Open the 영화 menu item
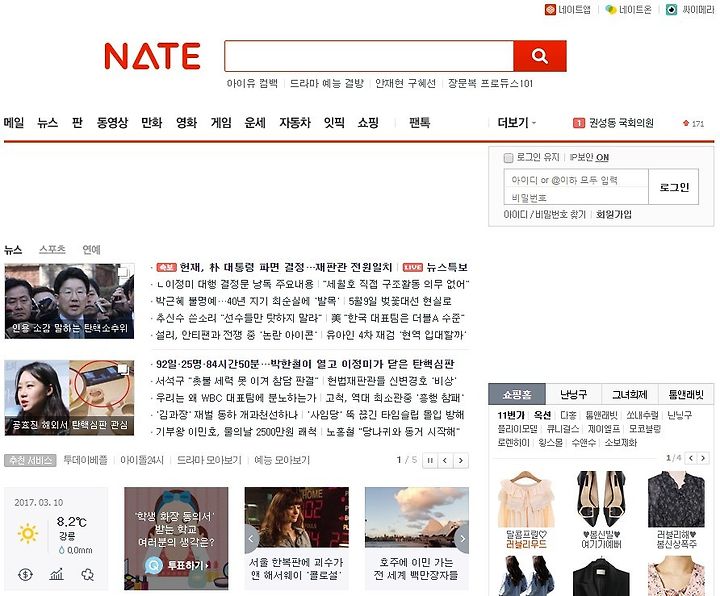Screen dimensions: 720x596 186,123
